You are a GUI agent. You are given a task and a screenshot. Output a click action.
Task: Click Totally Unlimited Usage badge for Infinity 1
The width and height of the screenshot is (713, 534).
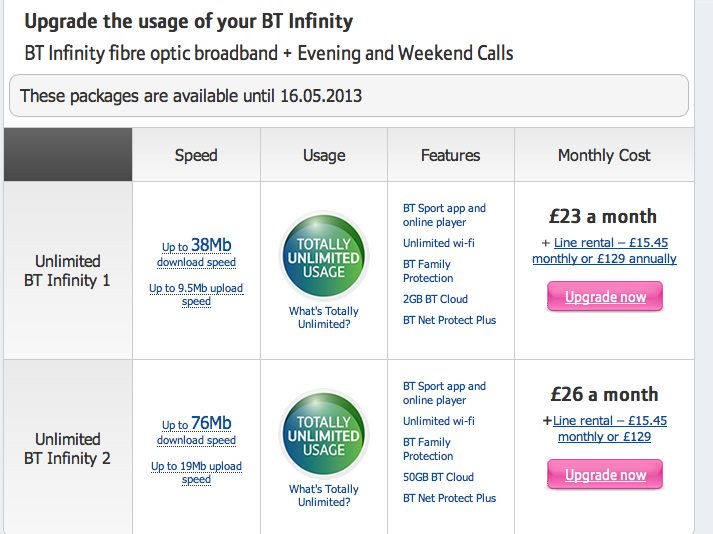[x=324, y=257]
